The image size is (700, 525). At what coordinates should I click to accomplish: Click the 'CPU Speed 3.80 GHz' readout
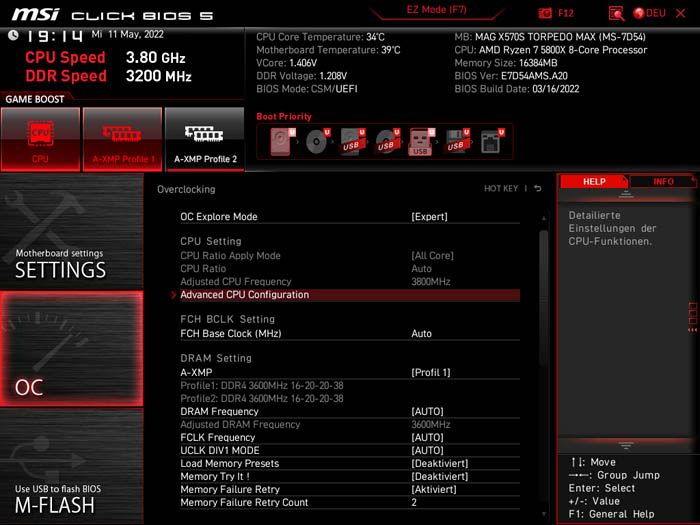[105, 58]
